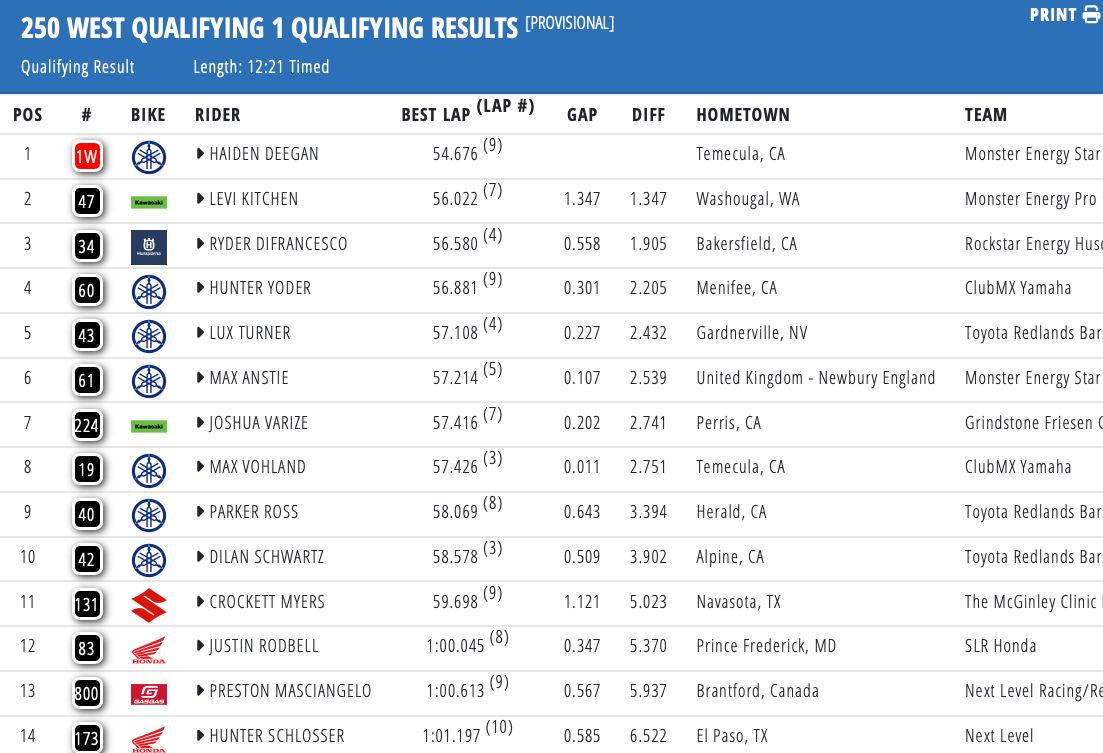Click Crockett Myers' Suzuki bike logo
This screenshot has height=753, width=1103.
point(149,604)
